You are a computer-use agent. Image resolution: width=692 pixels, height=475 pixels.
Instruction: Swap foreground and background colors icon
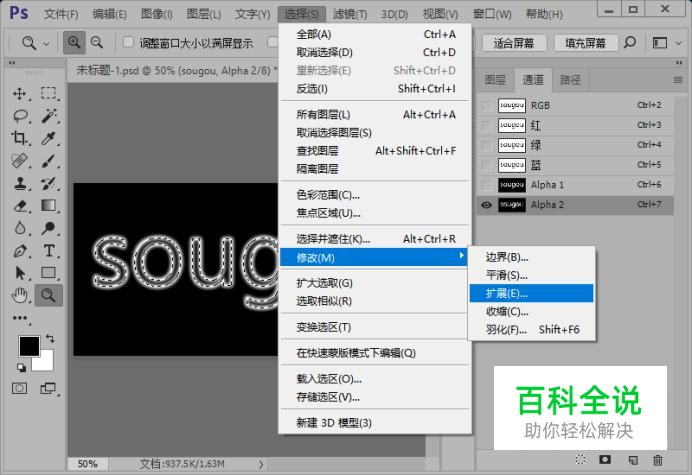click(x=50, y=339)
